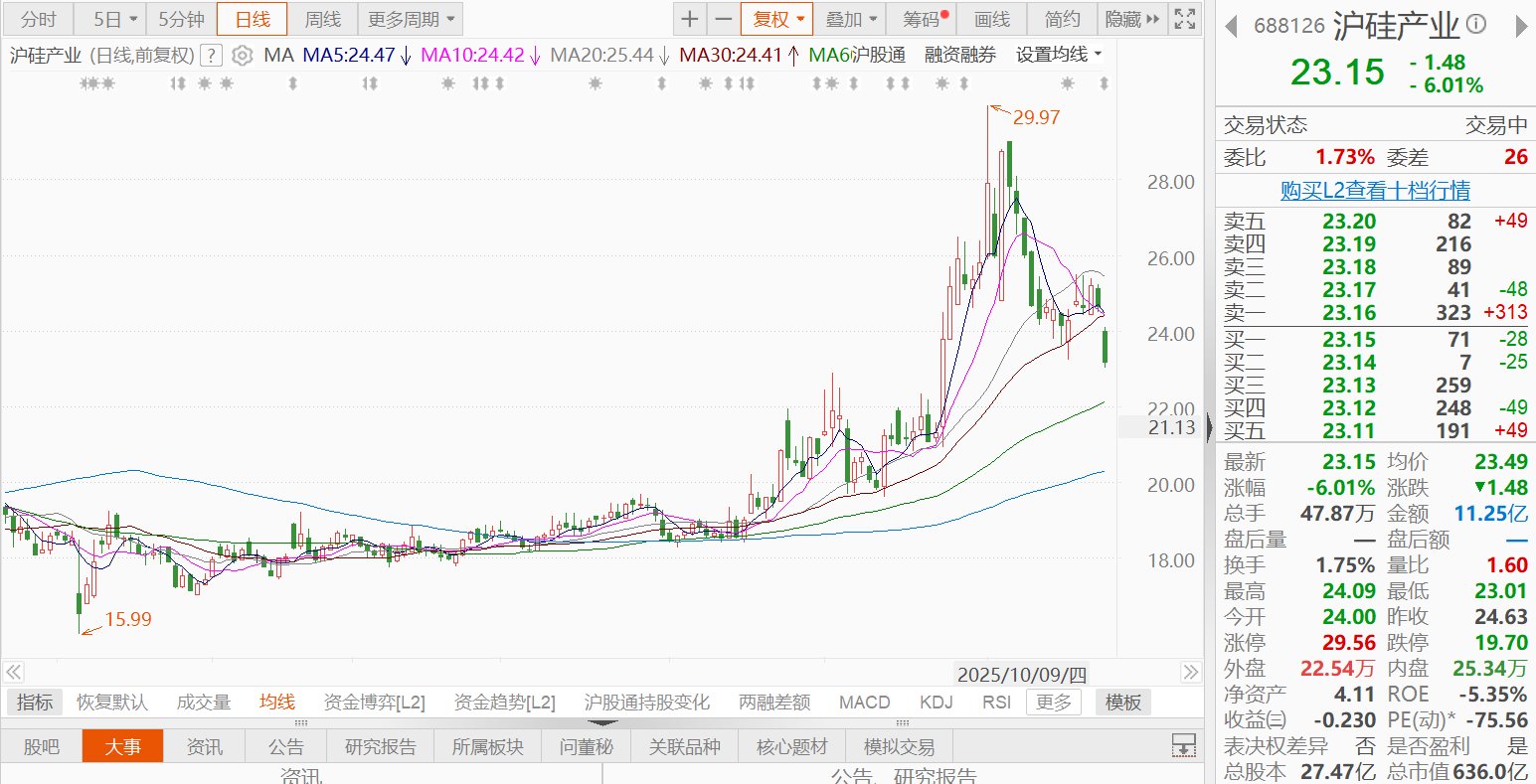The image size is (1536, 784).
Task: Click the fullscreen expand icon in toolbar
Action: click(1184, 19)
